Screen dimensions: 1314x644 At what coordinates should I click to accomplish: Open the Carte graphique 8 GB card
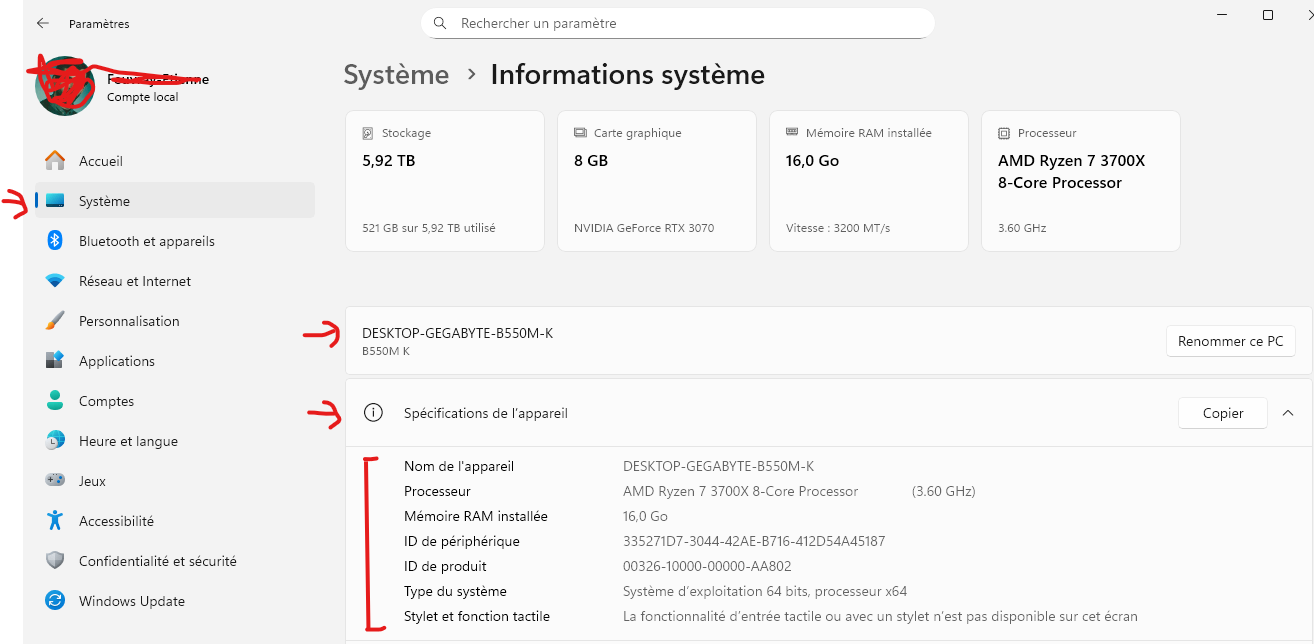click(657, 181)
